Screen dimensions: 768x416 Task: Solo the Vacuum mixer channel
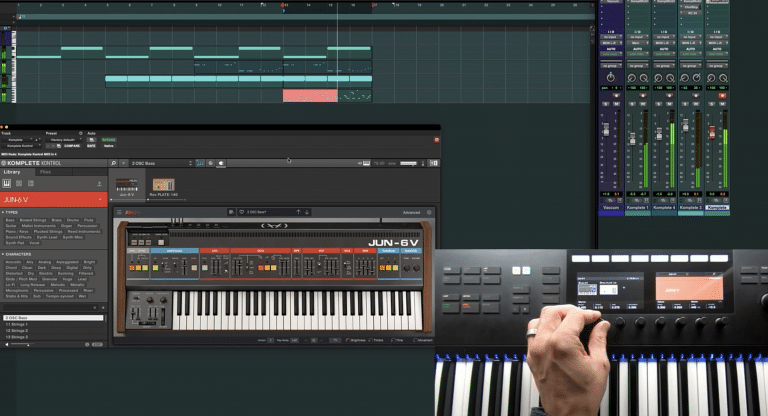click(606, 104)
